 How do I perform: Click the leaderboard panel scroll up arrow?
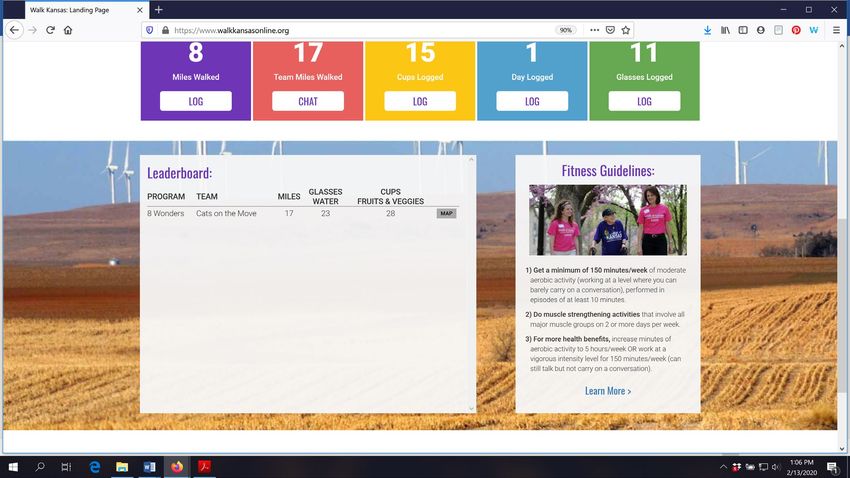pyautogui.click(x=471, y=160)
